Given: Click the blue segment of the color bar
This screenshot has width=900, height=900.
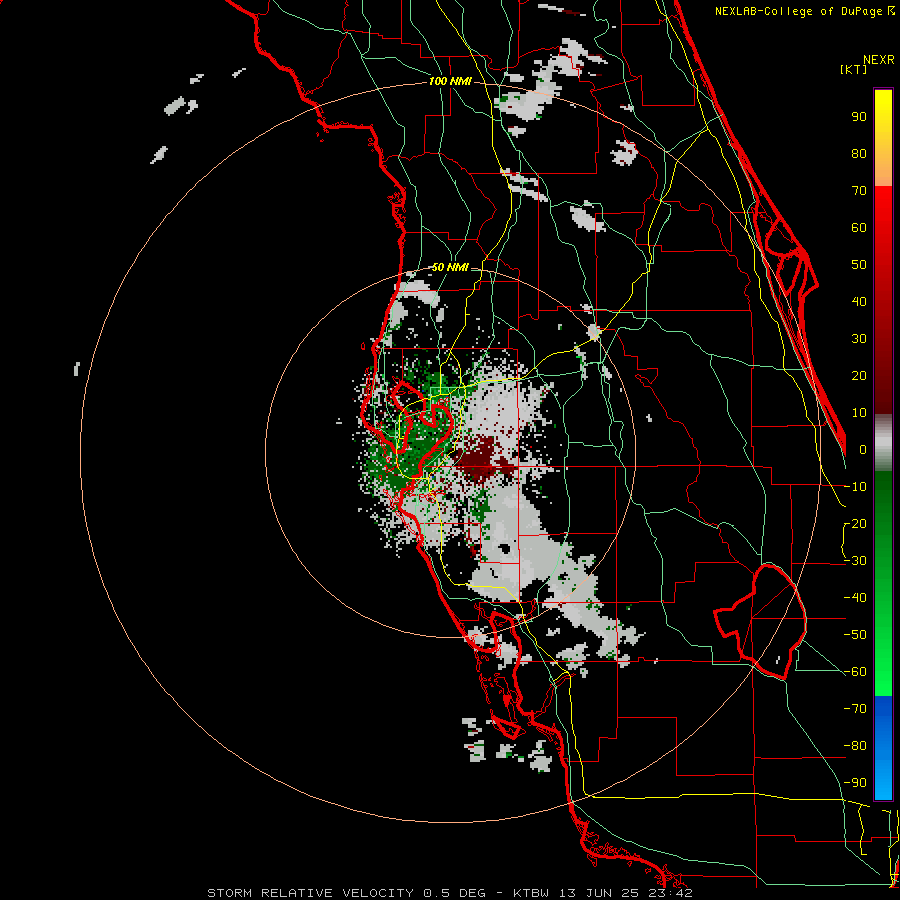Looking at the screenshot, I should pyautogui.click(x=883, y=748).
